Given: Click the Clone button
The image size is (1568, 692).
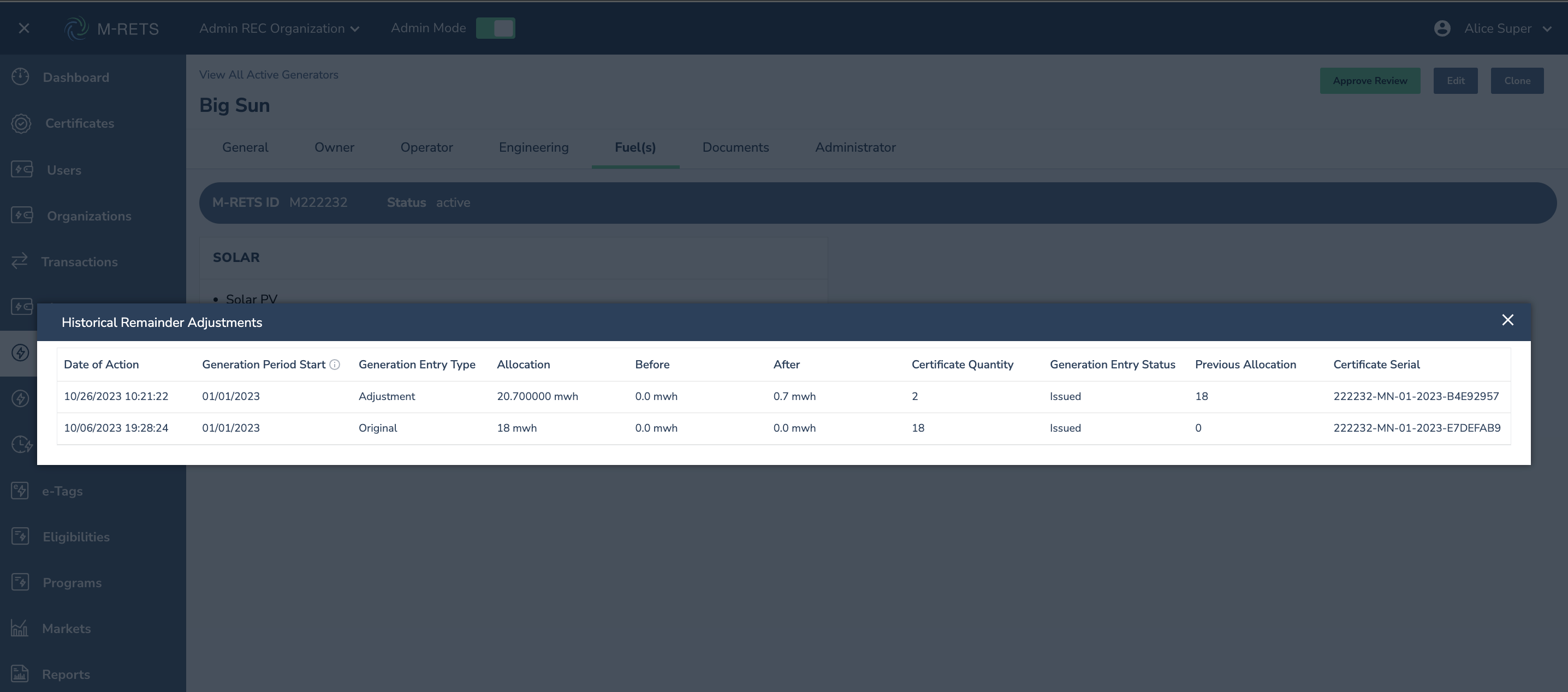Looking at the screenshot, I should [1516, 81].
